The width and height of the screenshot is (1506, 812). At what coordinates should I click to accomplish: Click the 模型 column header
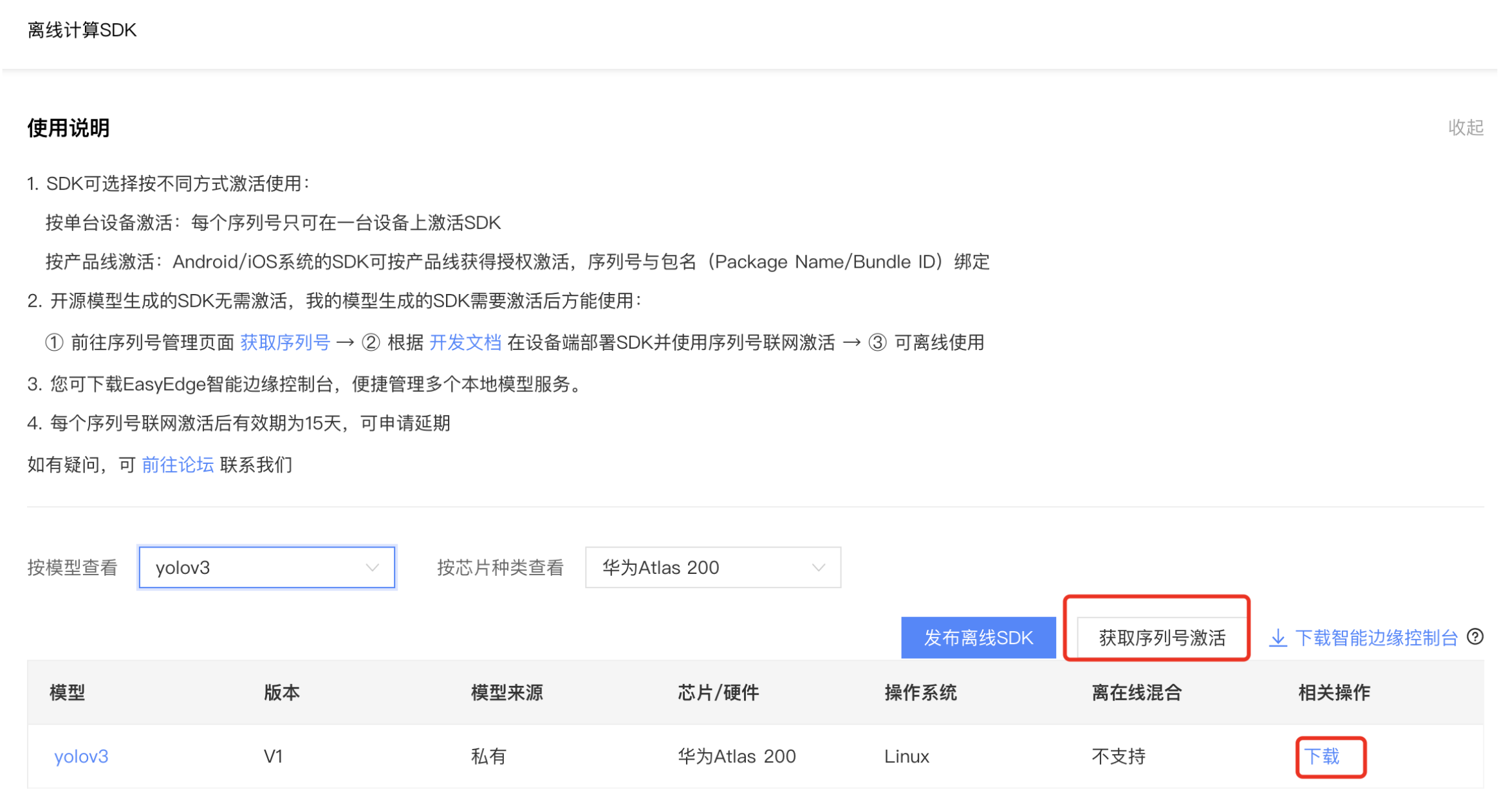click(x=68, y=692)
